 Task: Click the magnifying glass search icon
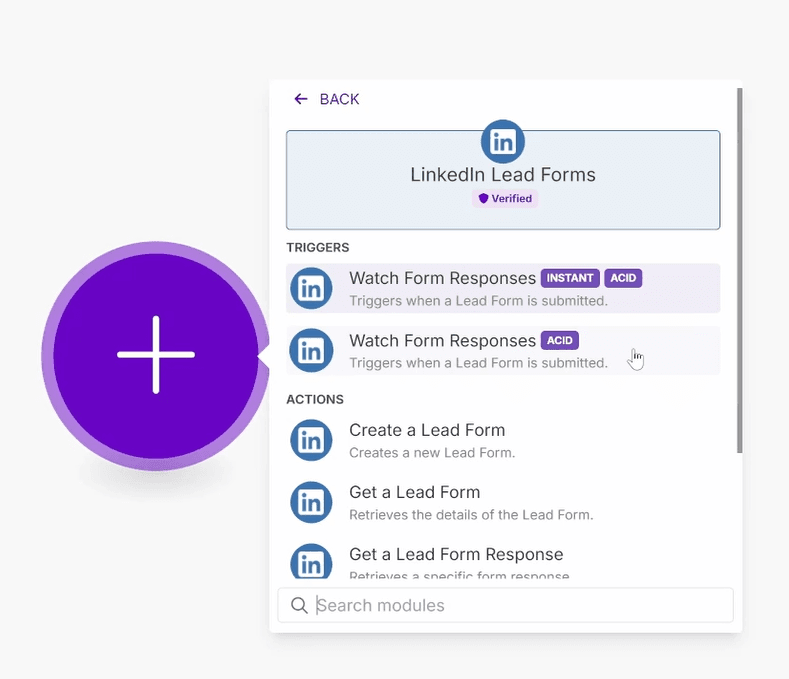298,605
